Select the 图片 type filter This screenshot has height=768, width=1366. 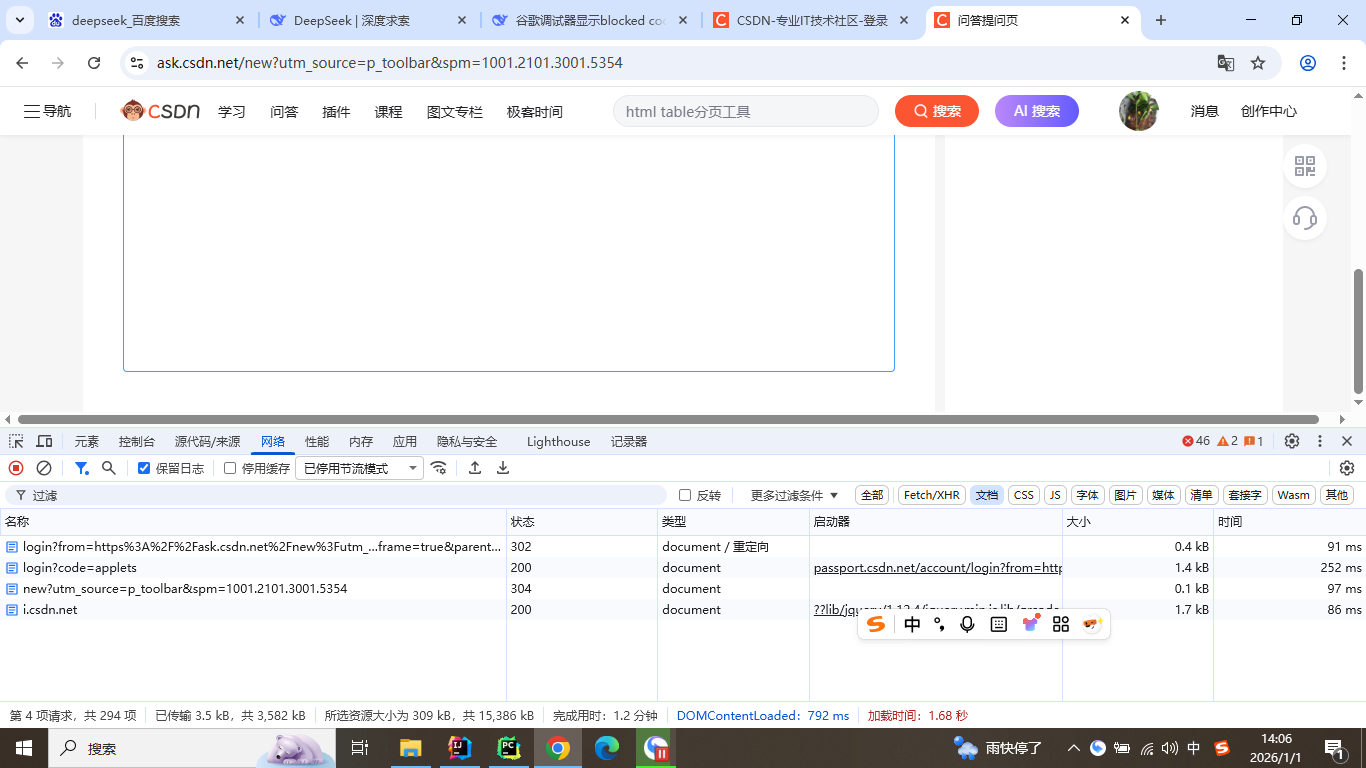pyautogui.click(x=1125, y=495)
